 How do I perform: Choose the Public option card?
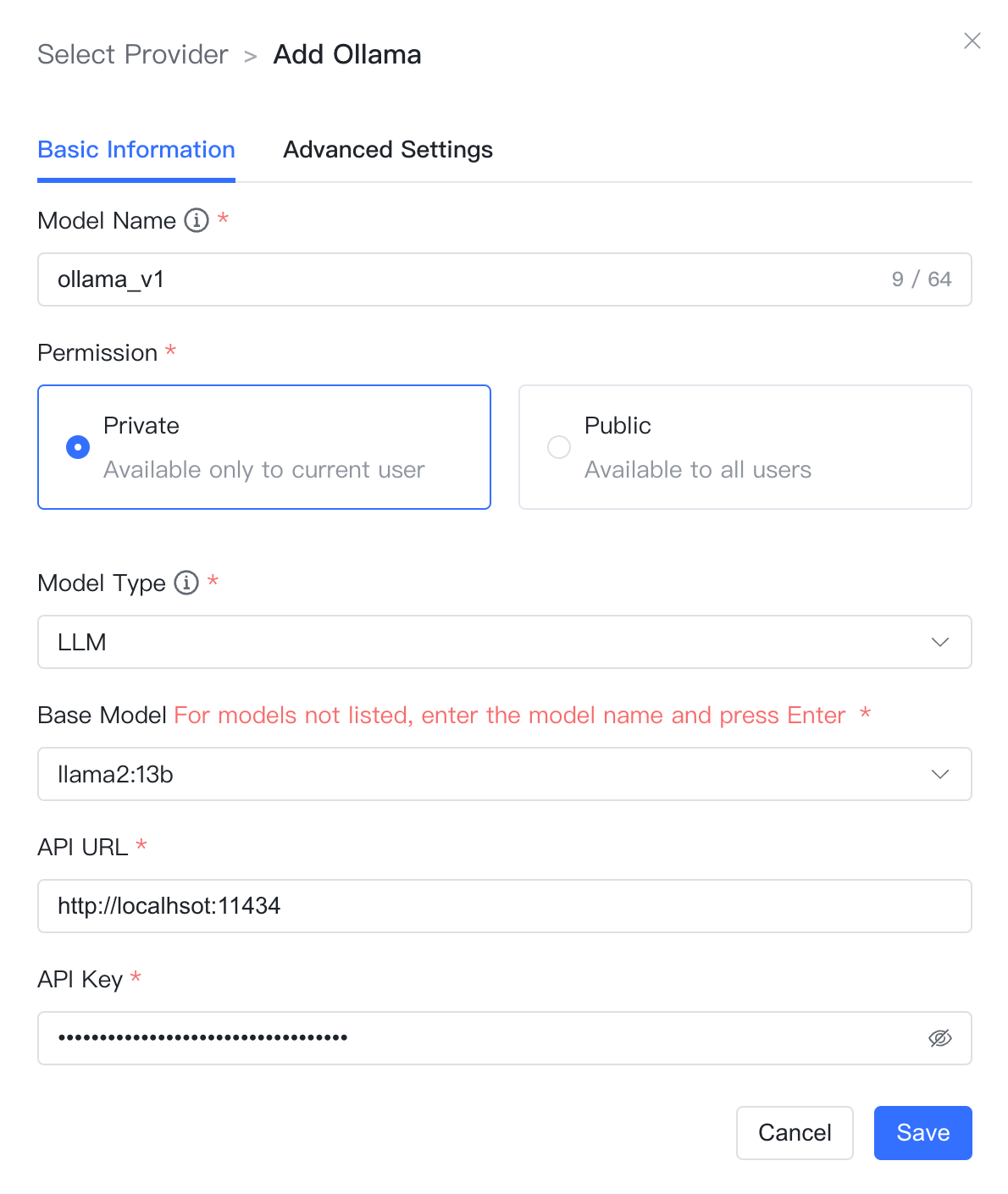745,447
